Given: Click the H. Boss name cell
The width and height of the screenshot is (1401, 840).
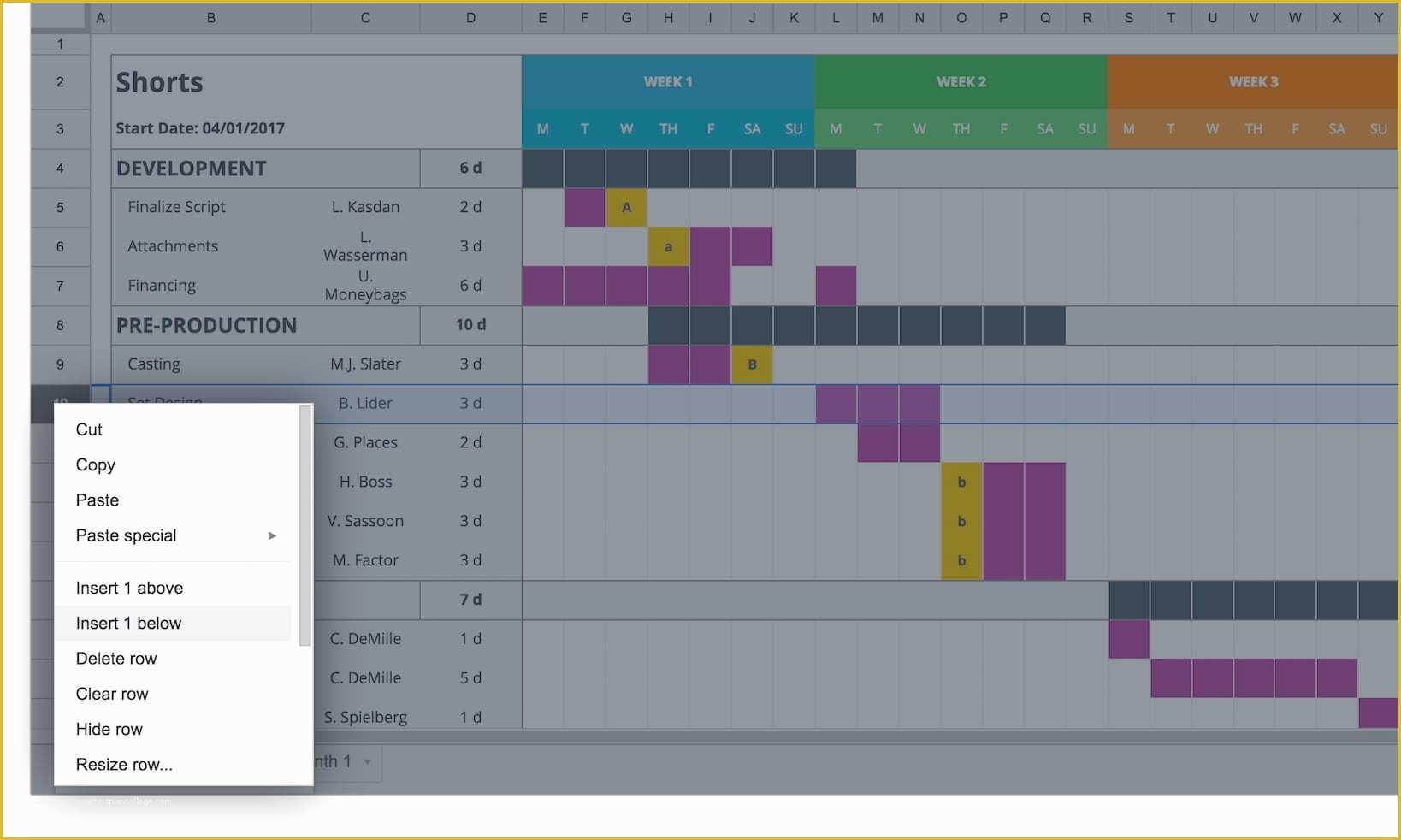Looking at the screenshot, I should pos(365,482).
